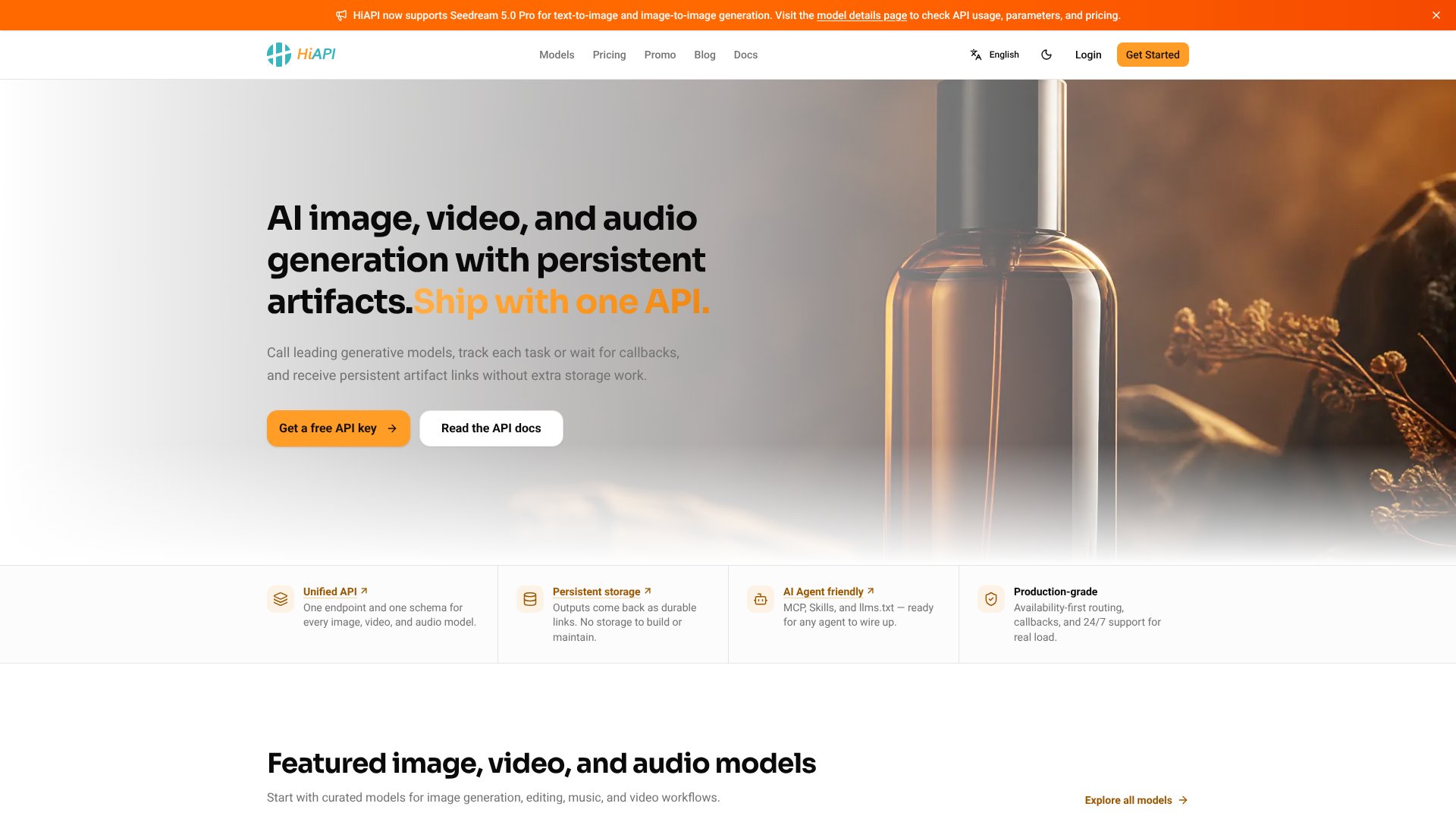Open the Docs navigation link

(745, 55)
